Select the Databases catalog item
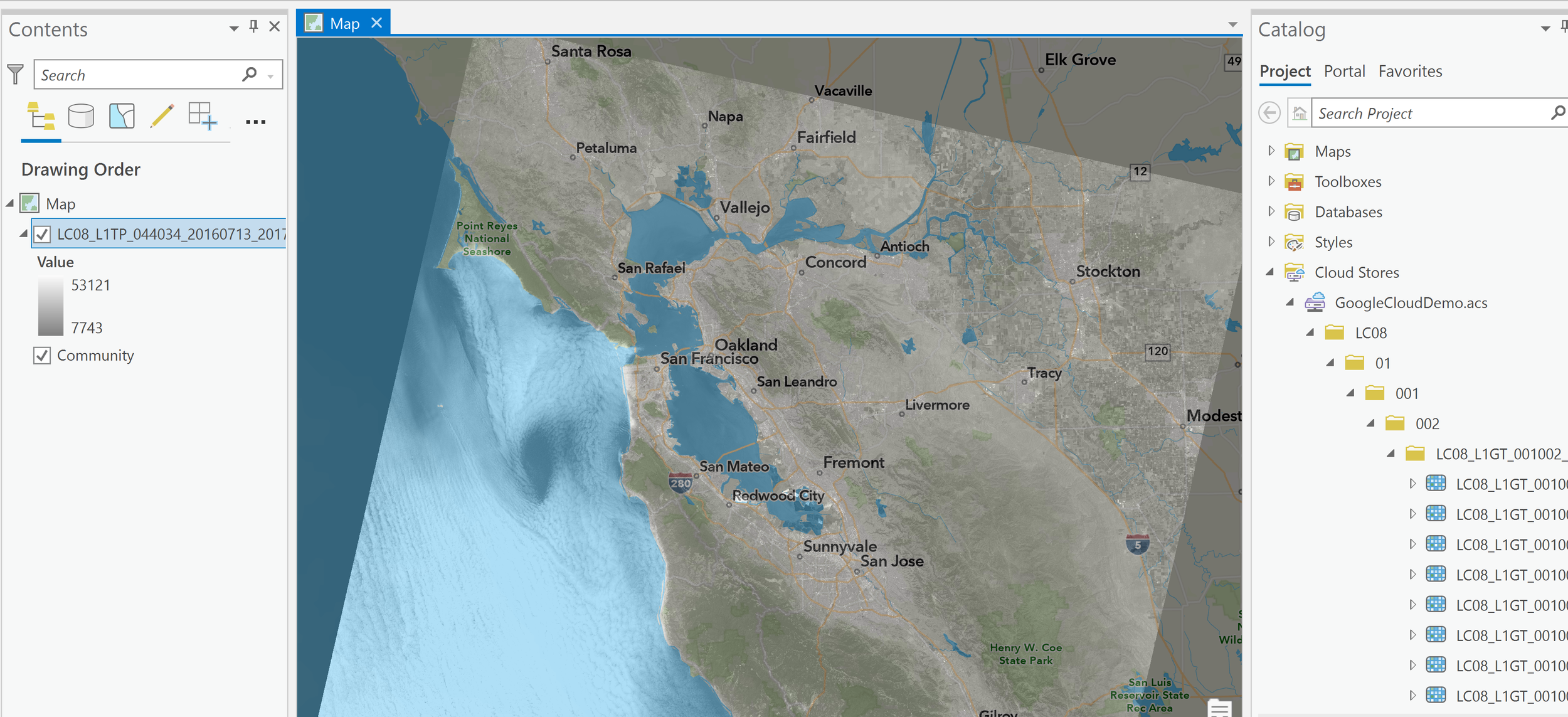This screenshot has height=717, width=1568. (1348, 212)
